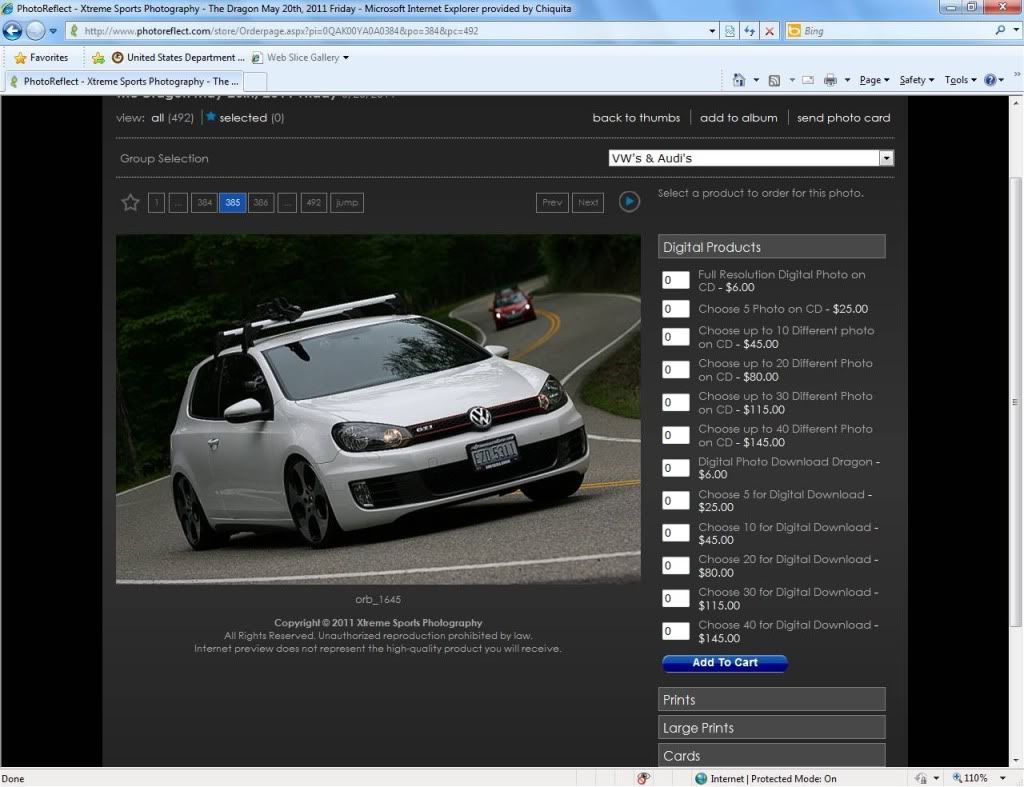Expand the Cards section
The width and height of the screenshot is (1024, 787).
click(771, 756)
